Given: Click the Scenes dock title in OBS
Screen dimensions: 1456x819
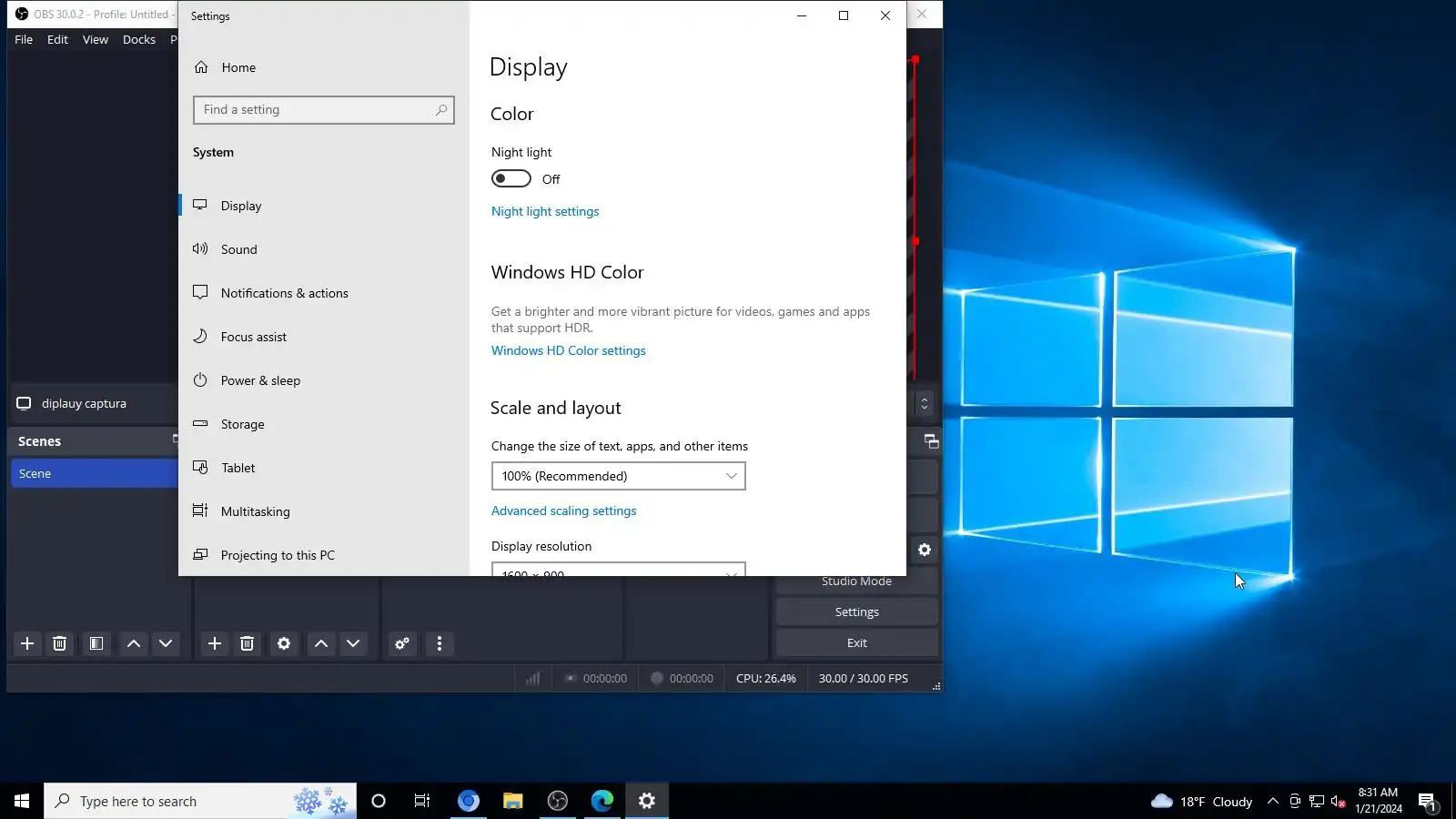Looking at the screenshot, I should pos(39,441).
